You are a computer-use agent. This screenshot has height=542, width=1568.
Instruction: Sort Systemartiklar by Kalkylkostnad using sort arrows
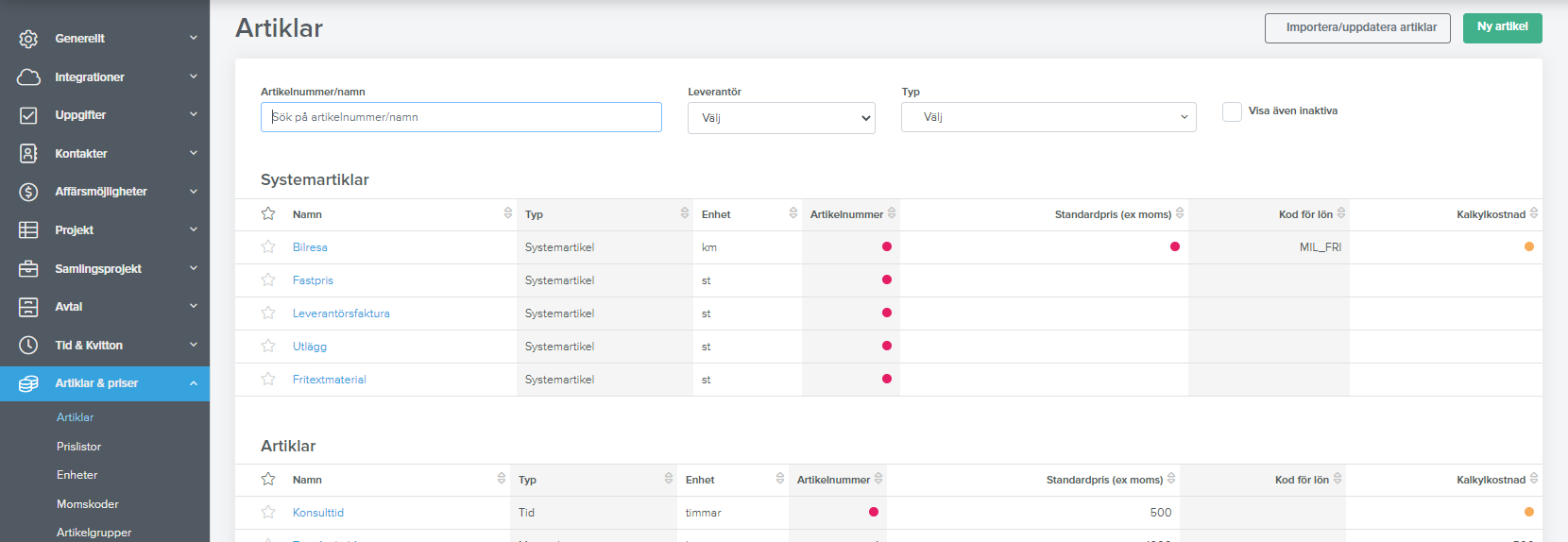click(x=1534, y=213)
